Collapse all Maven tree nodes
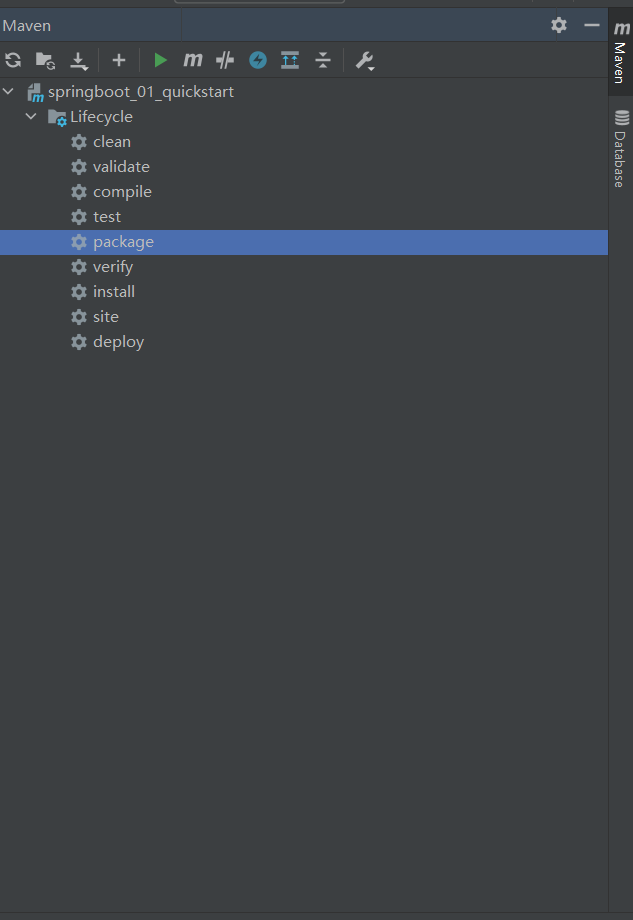This screenshot has width=633, height=920. [322, 60]
